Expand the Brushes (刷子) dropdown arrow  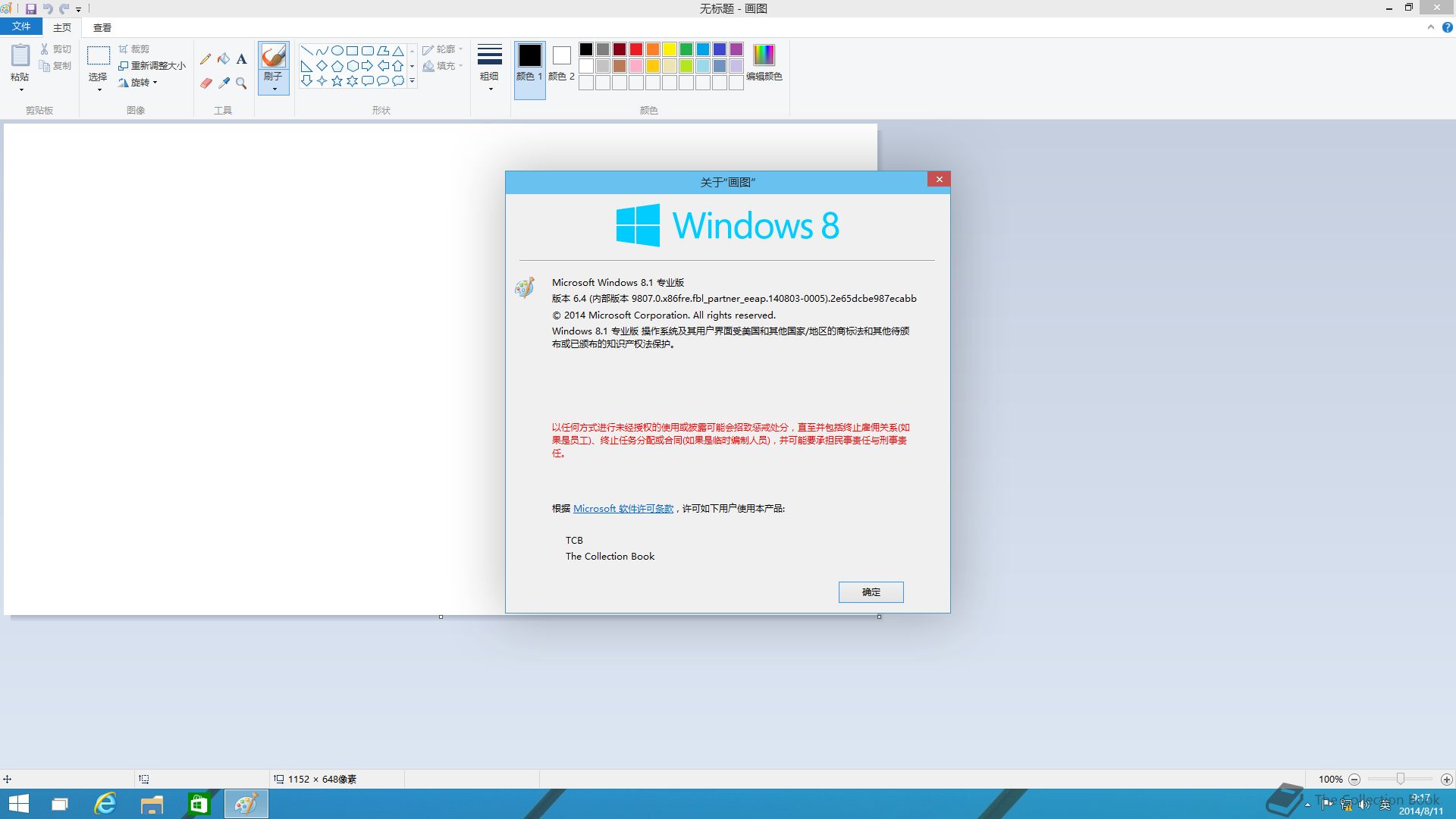(274, 89)
